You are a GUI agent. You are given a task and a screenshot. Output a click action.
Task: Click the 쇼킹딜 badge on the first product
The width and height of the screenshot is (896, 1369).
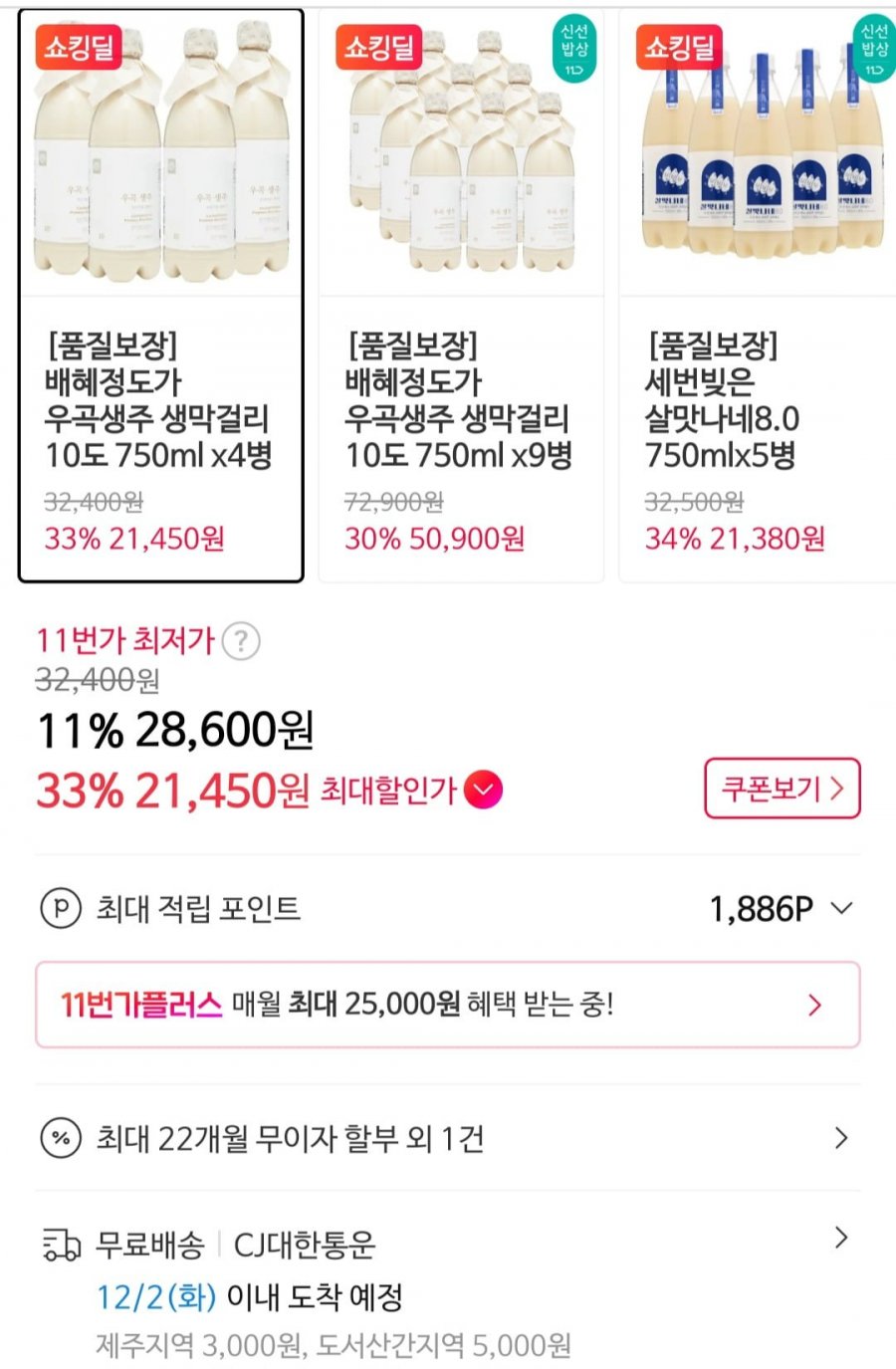tap(79, 47)
